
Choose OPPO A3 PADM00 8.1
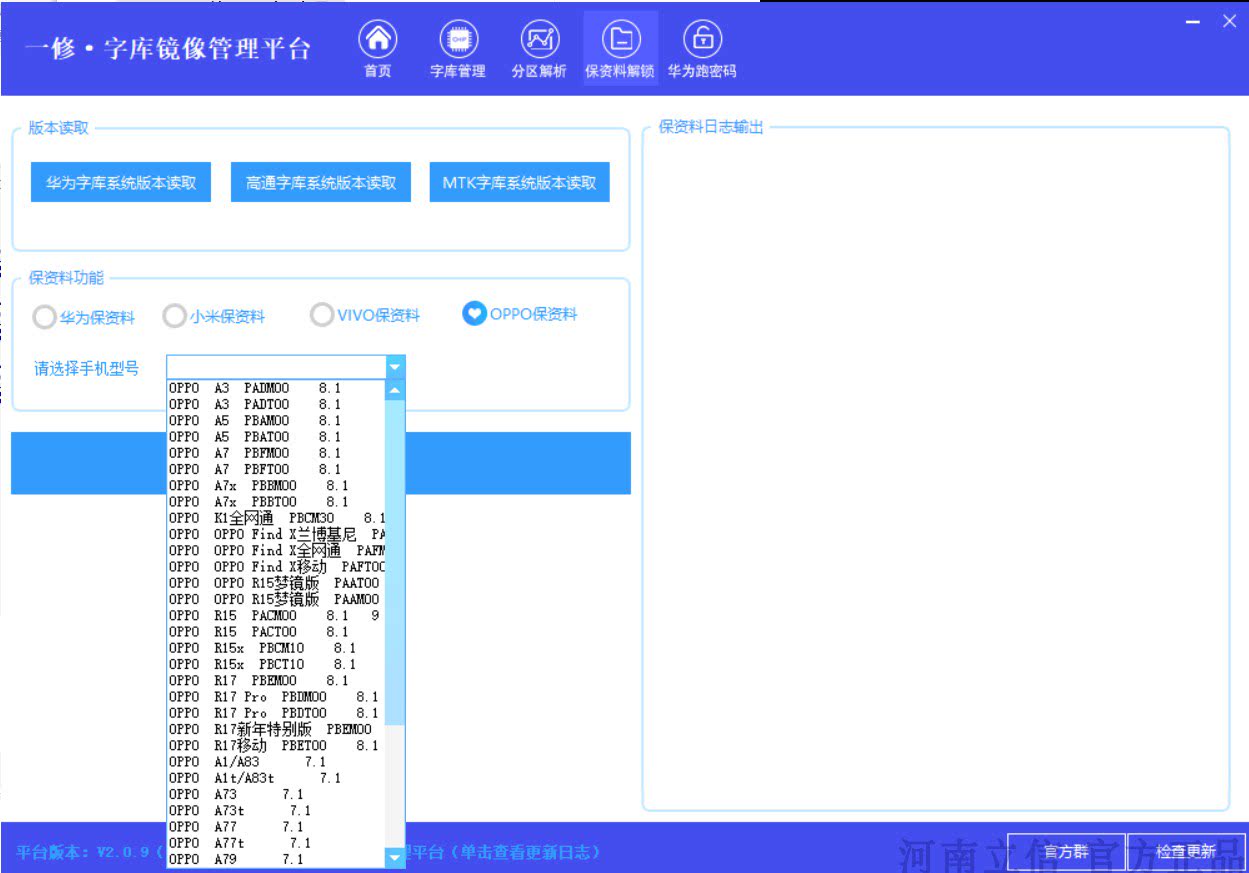tap(276, 388)
